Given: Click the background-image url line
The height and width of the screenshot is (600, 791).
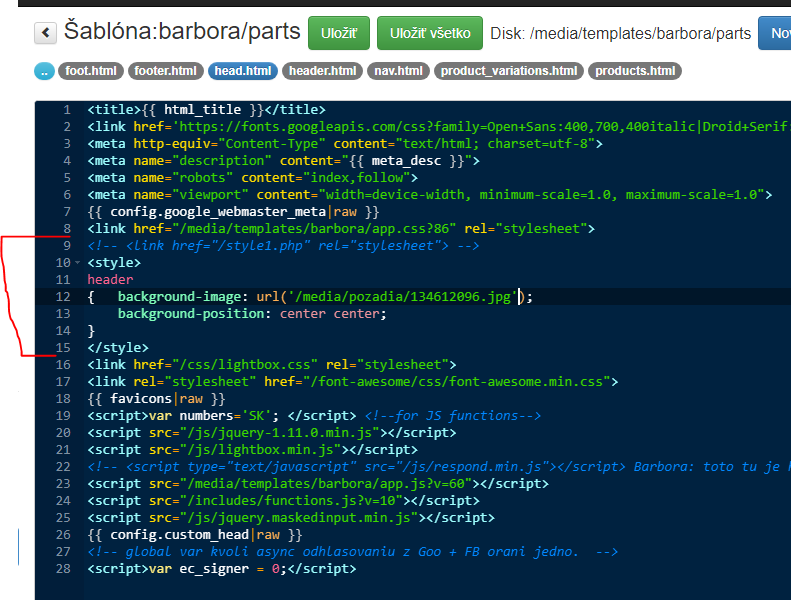Looking at the screenshot, I should pos(310,297).
